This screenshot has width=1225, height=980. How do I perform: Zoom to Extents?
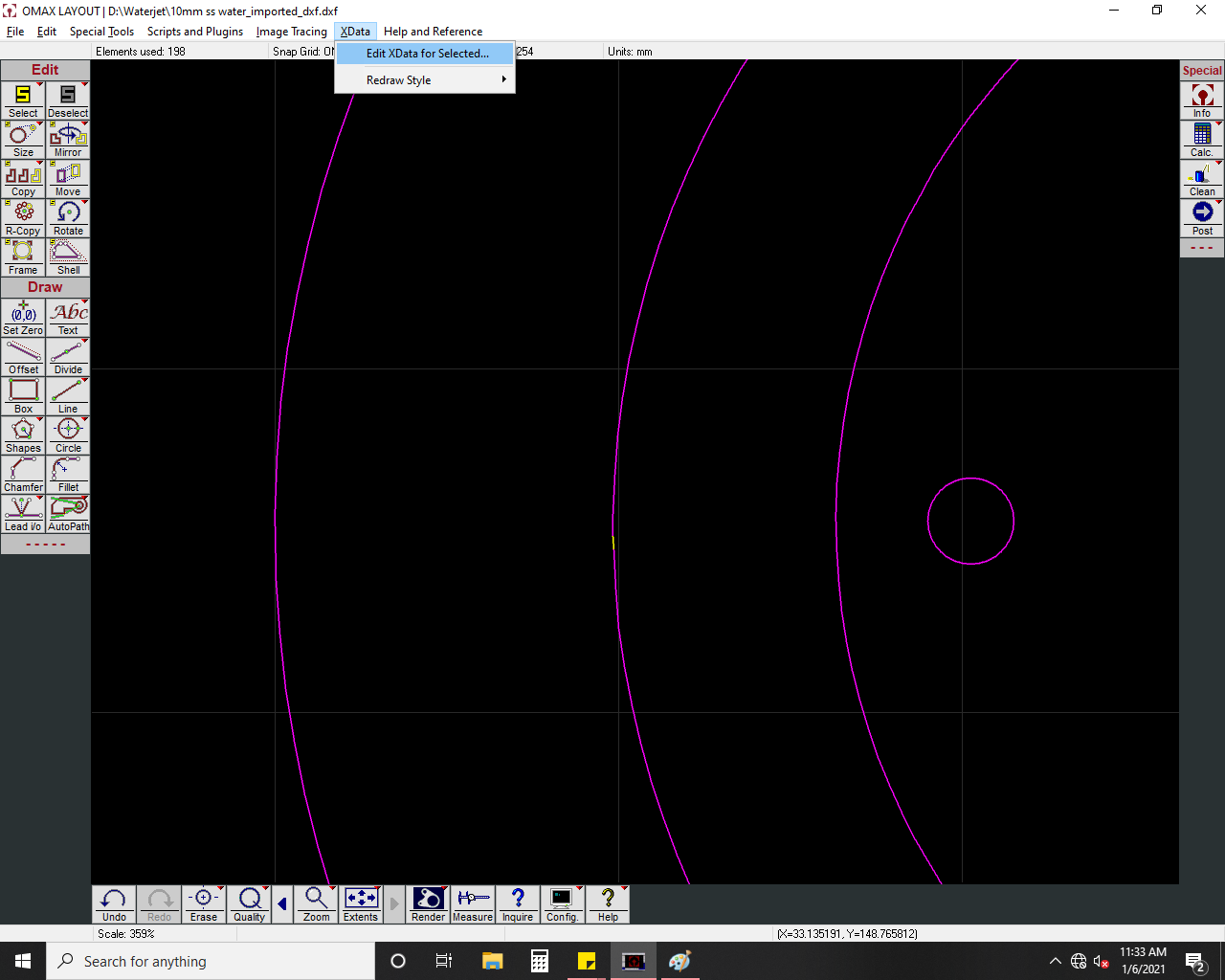tap(361, 904)
